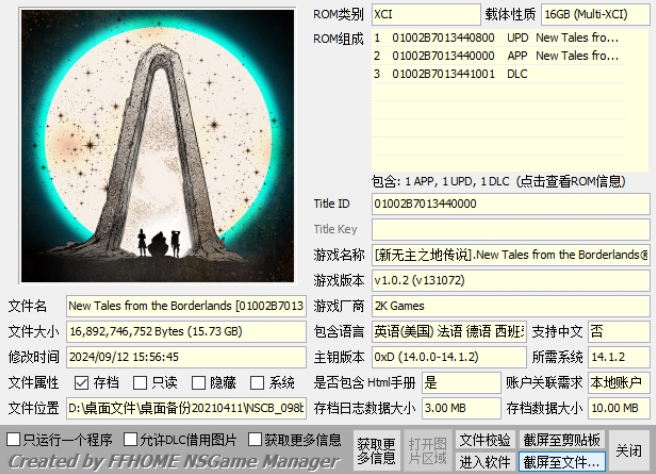Check the 隐藏 hidden attribute checkbox
The image size is (656, 474).
tap(199, 382)
